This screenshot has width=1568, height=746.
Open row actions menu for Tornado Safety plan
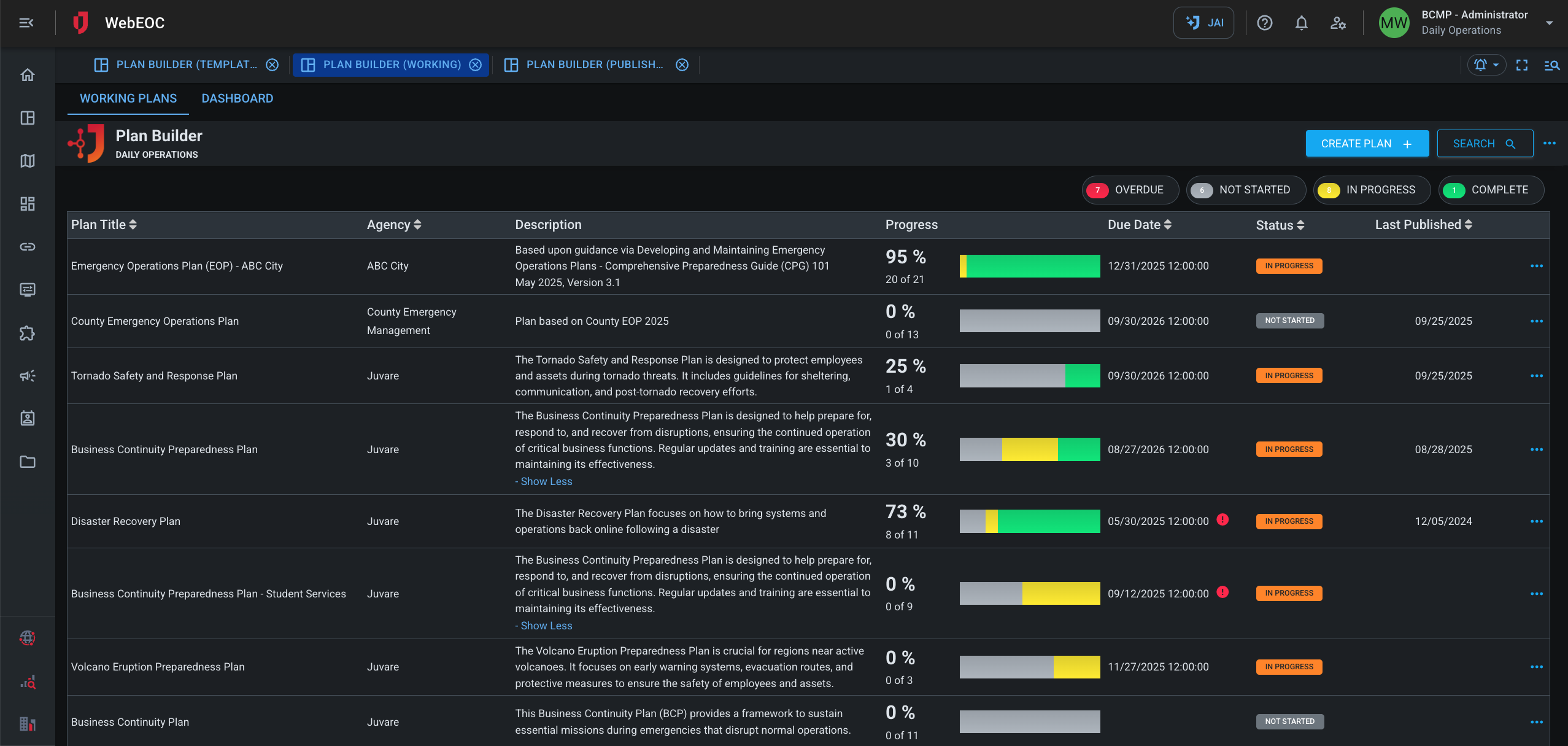click(1537, 375)
